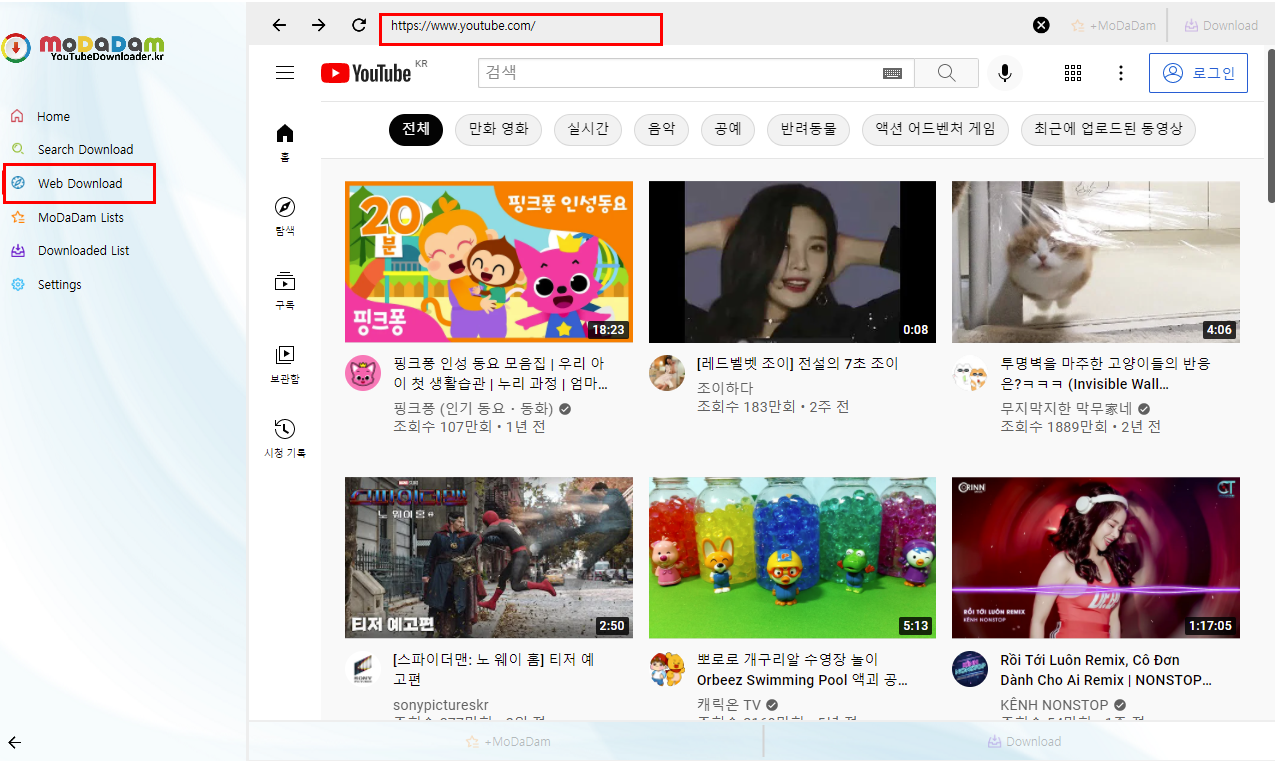Click Pinkfong channel avatar

pyautogui.click(x=363, y=373)
